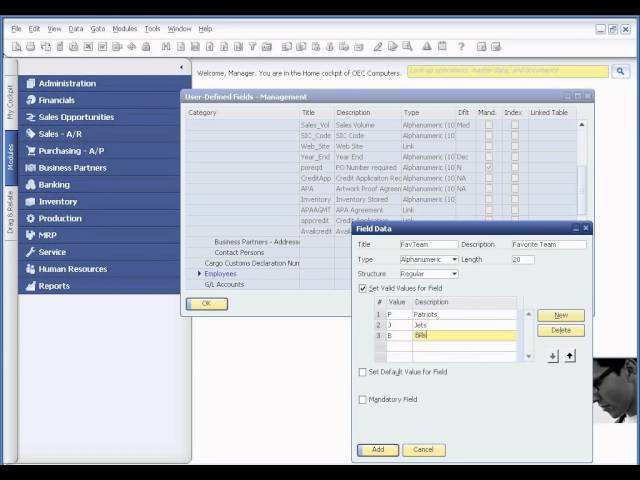The height and width of the screenshot is (480, 640).
Task: Open the Type dropdown in Field Data
Action: tap(454, 260)
